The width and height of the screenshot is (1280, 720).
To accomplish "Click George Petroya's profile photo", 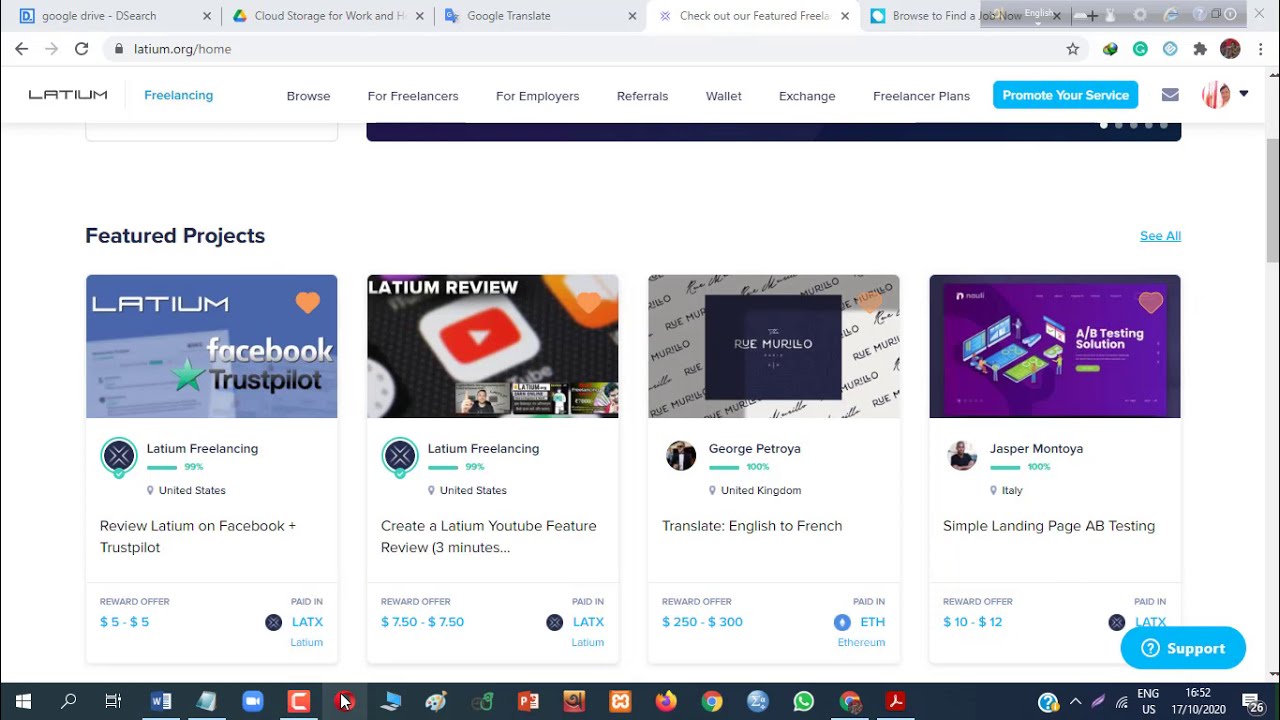I will (x=681, y=456).
